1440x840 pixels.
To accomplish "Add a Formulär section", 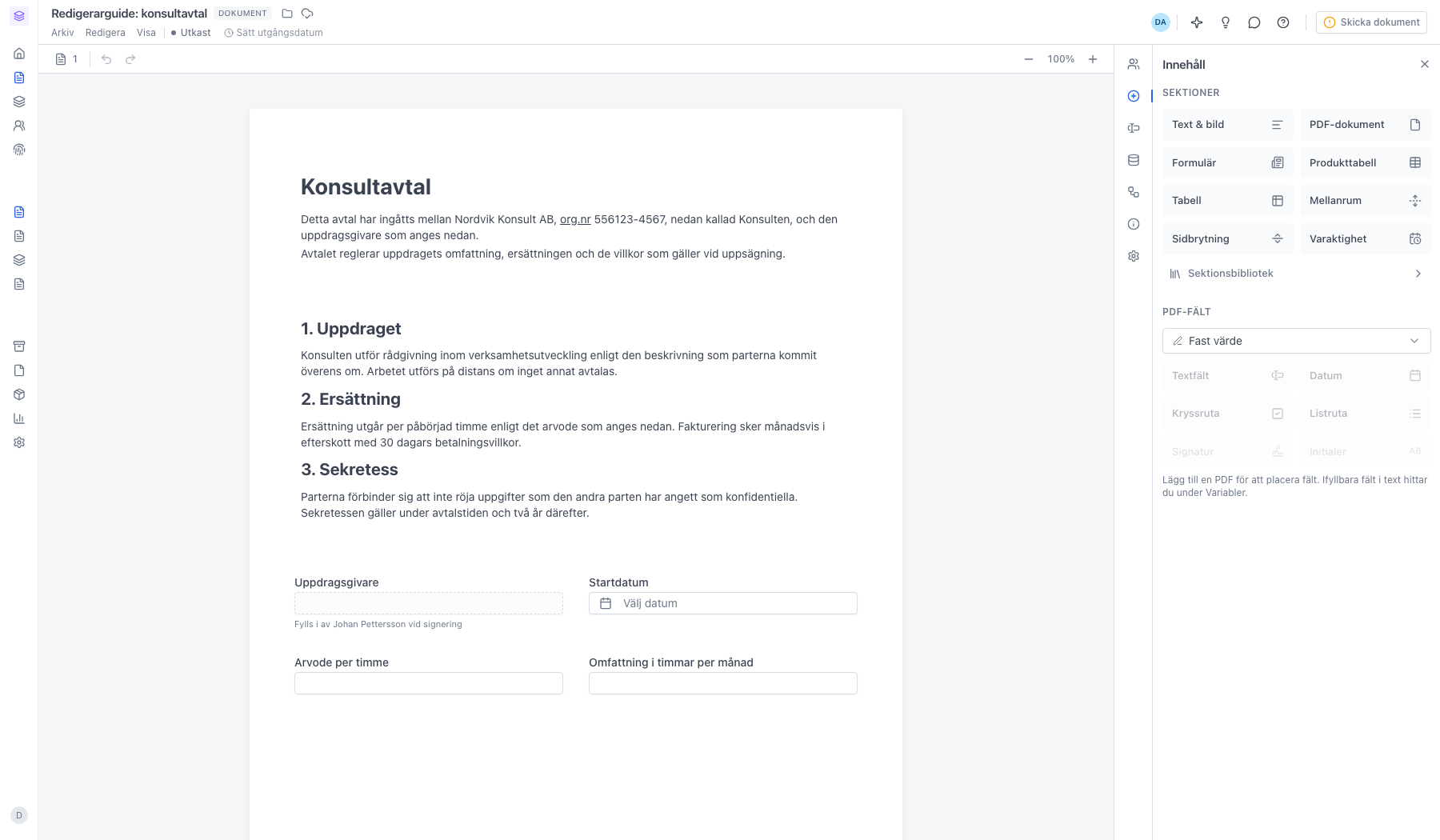I will click(x=1227, y=163).
